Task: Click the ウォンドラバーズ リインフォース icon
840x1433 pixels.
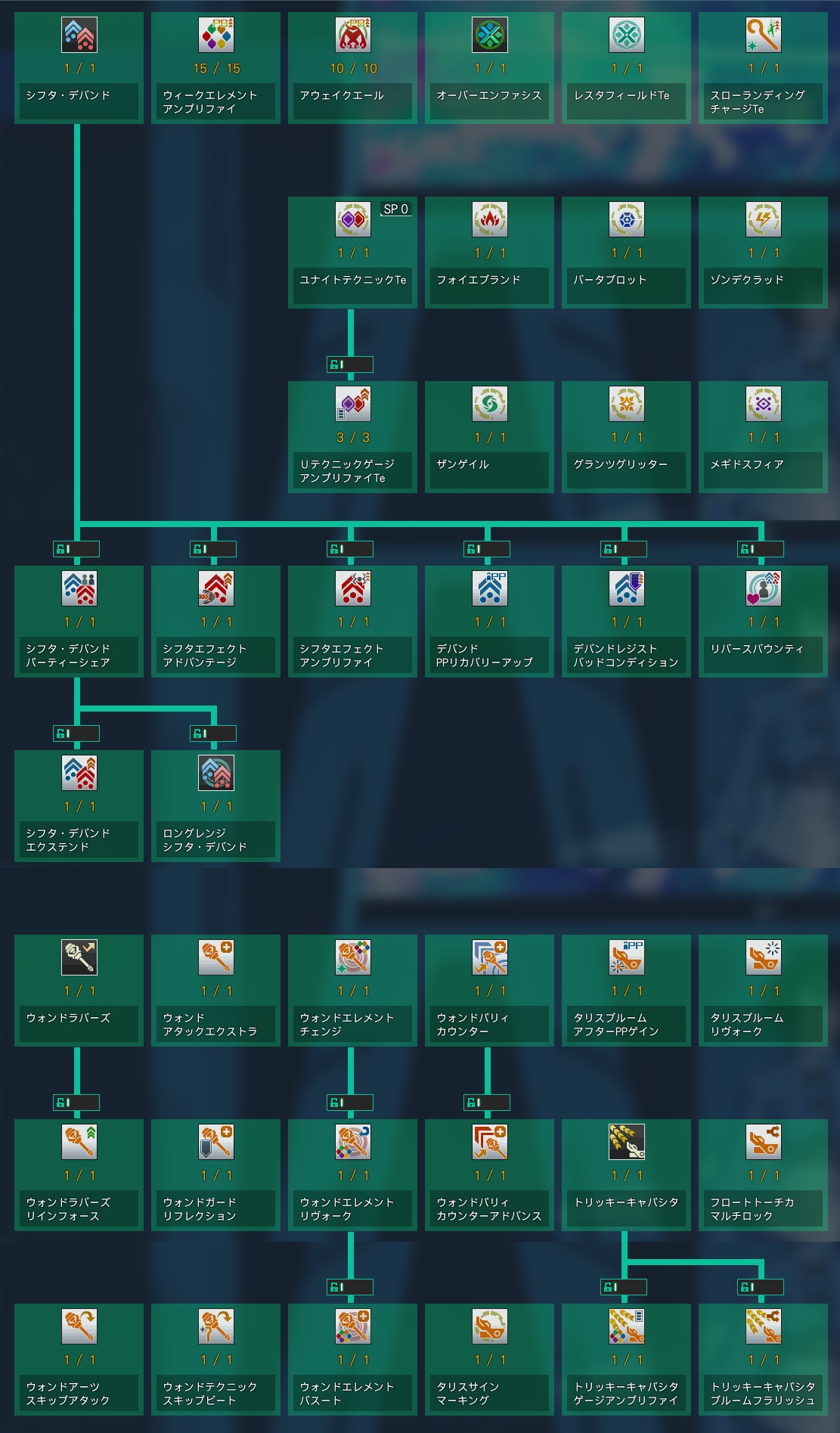Action: tap(79, 1142)
